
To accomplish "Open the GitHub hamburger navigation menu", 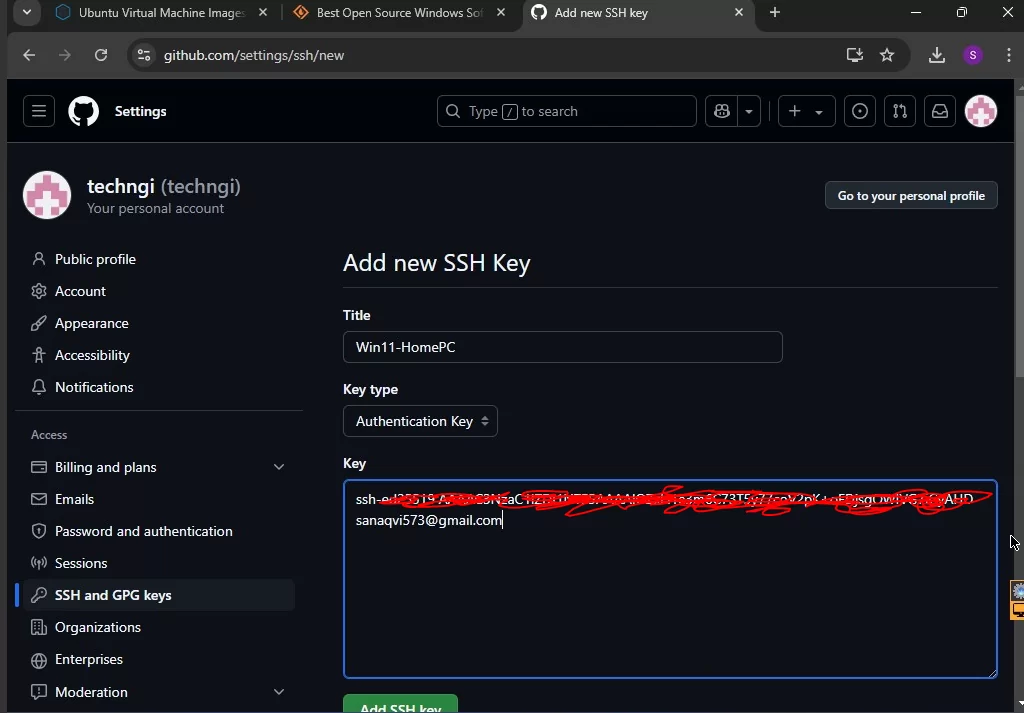I will (39, 111).
